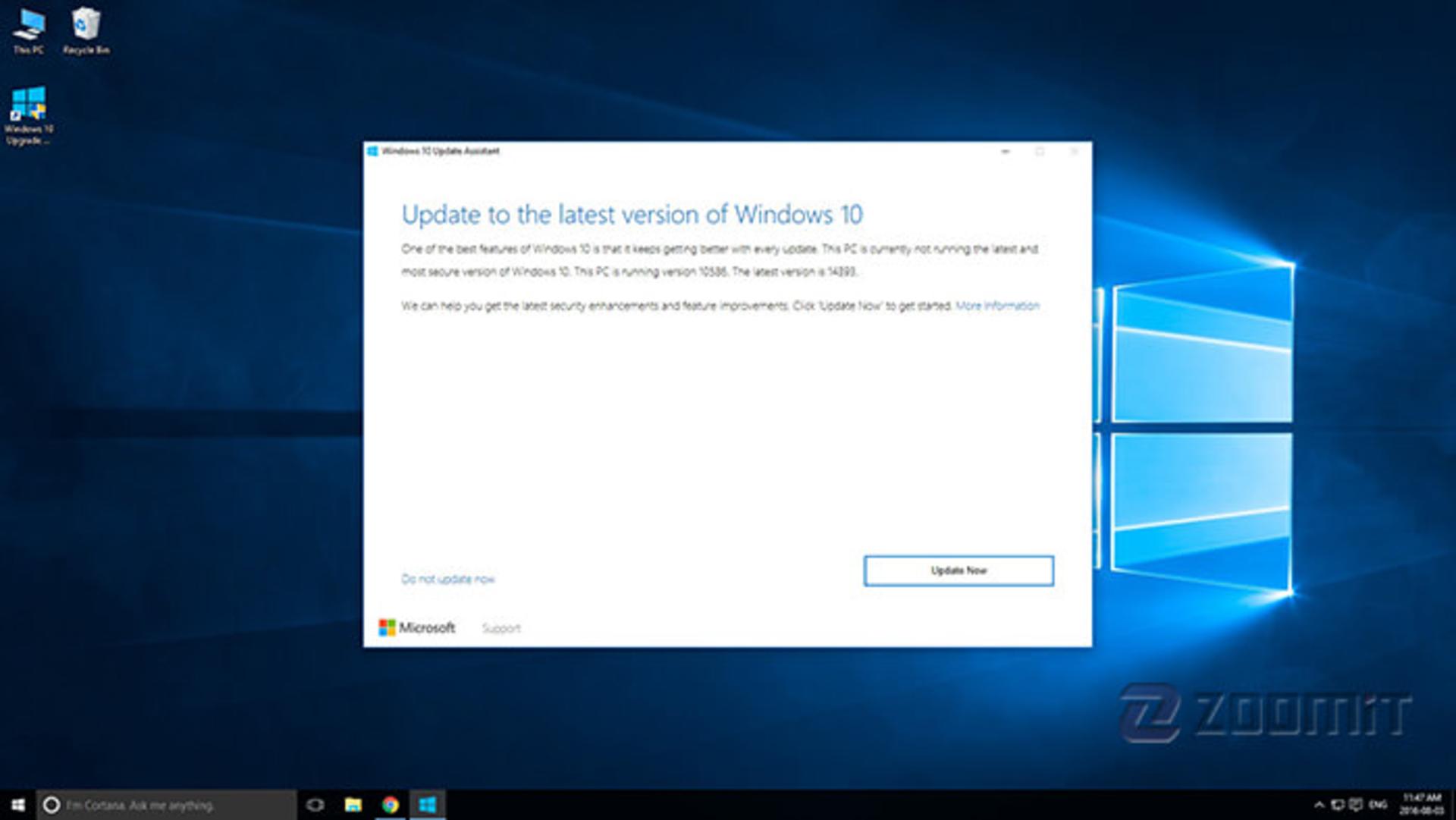Open the network status tray icon

(x=1338, y=805)
